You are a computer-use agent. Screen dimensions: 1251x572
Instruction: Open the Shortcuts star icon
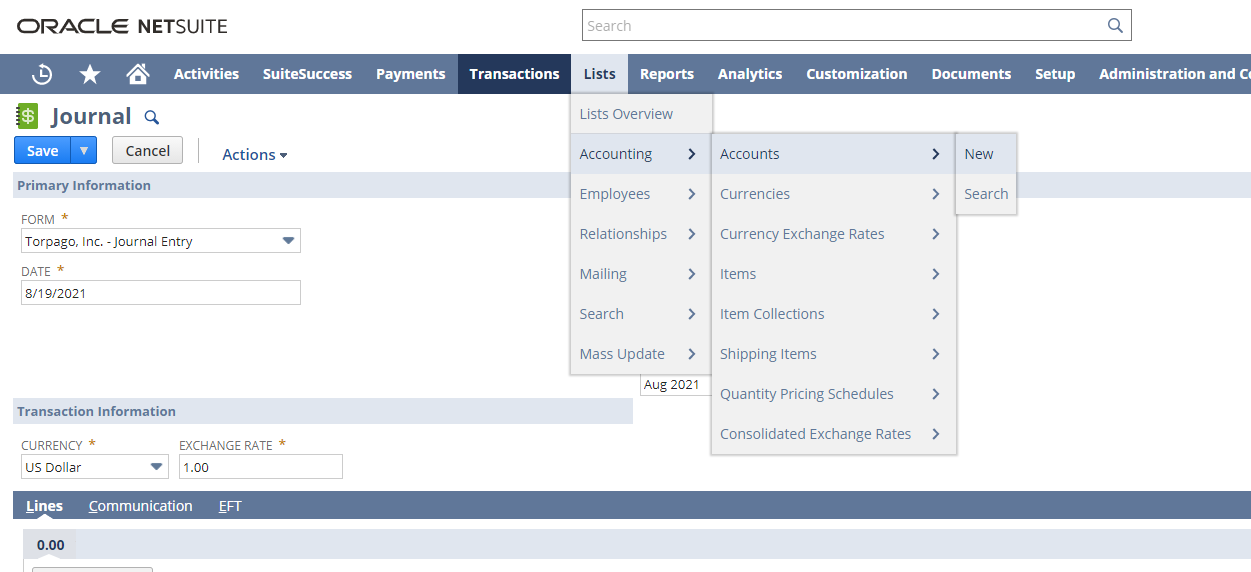click(x=90, y=74)
